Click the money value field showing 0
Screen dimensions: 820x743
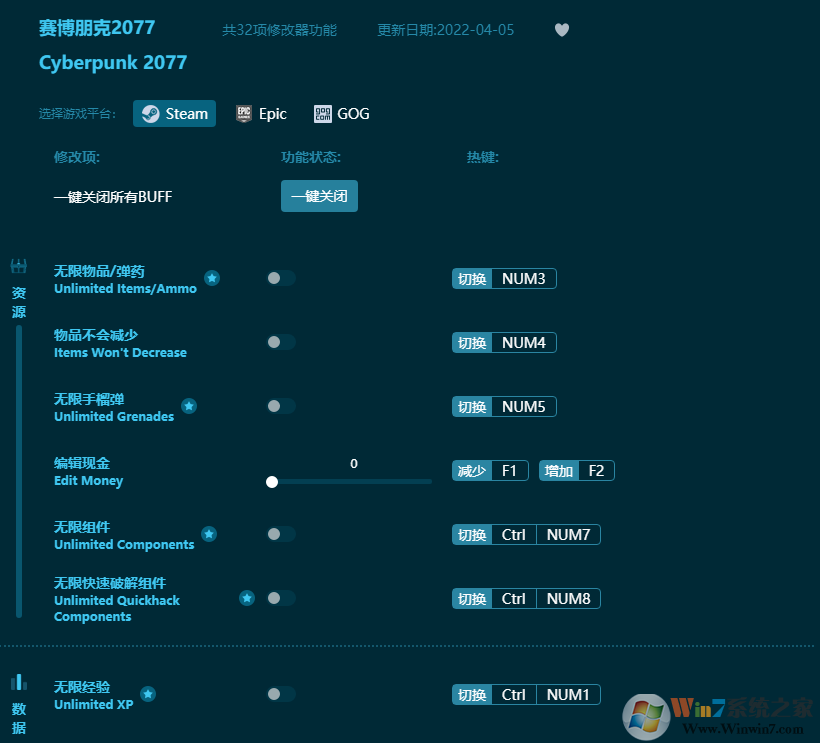tap(353, 463)
